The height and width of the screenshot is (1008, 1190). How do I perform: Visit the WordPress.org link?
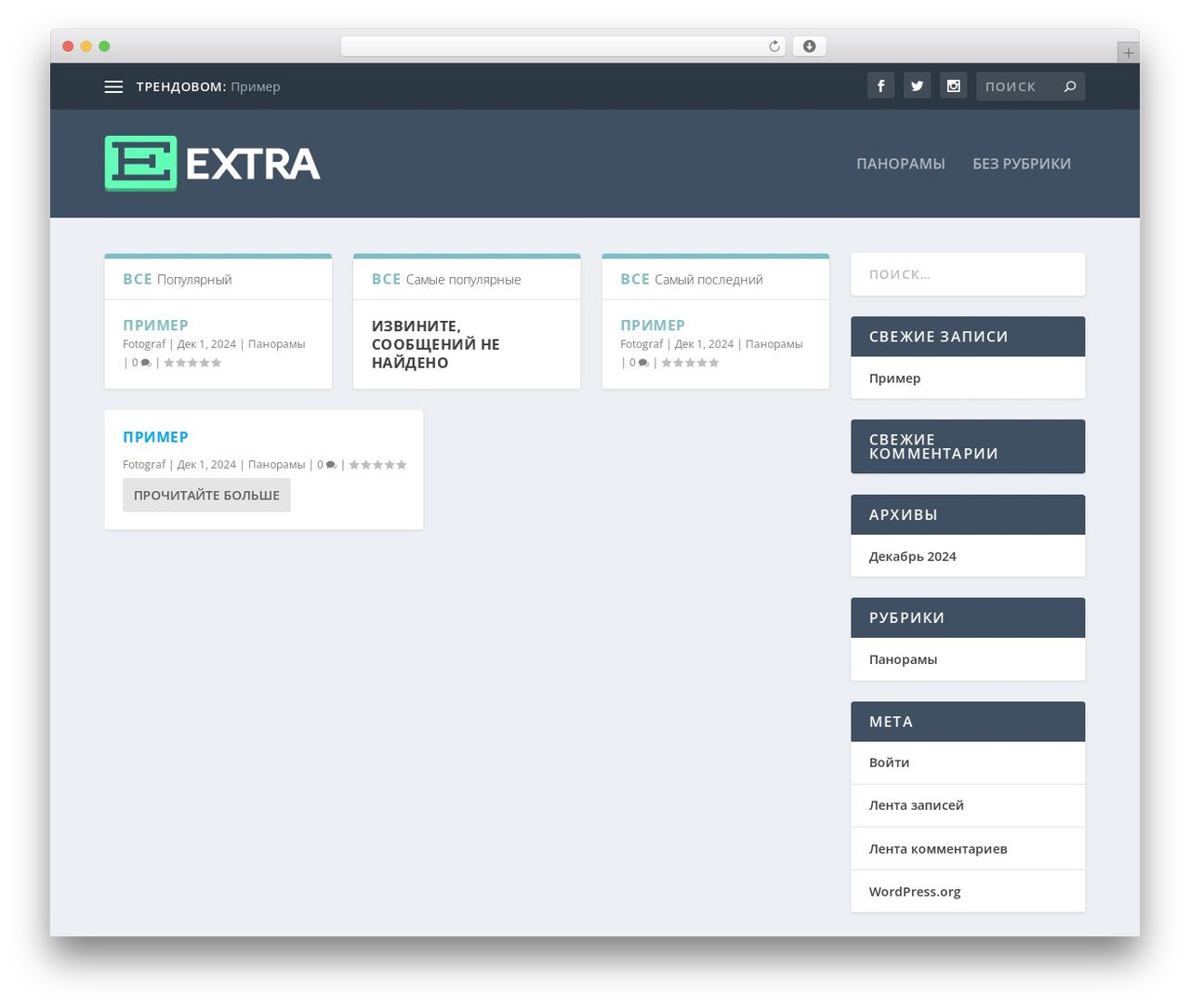[x=915, y=892]
